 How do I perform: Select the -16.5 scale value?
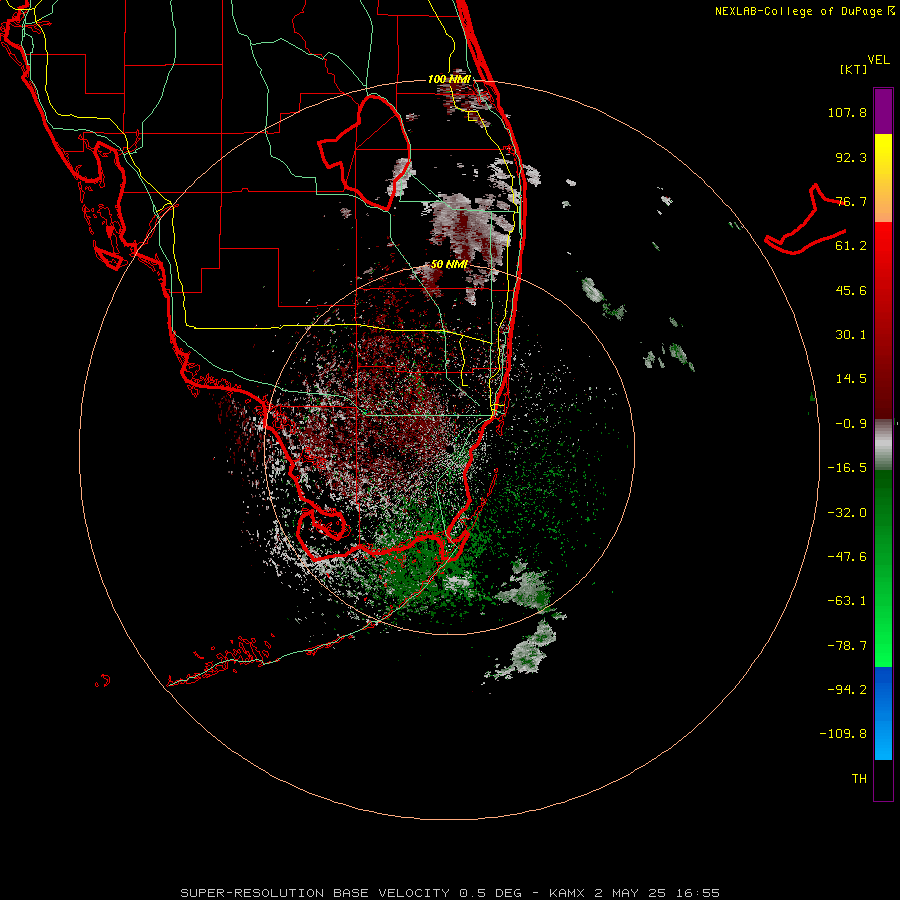coord(847,468)
